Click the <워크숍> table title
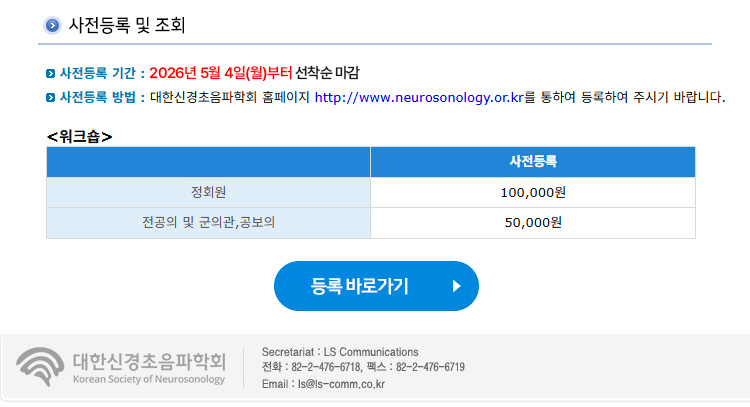The image size is (750, 407). [x=79, y=136]
